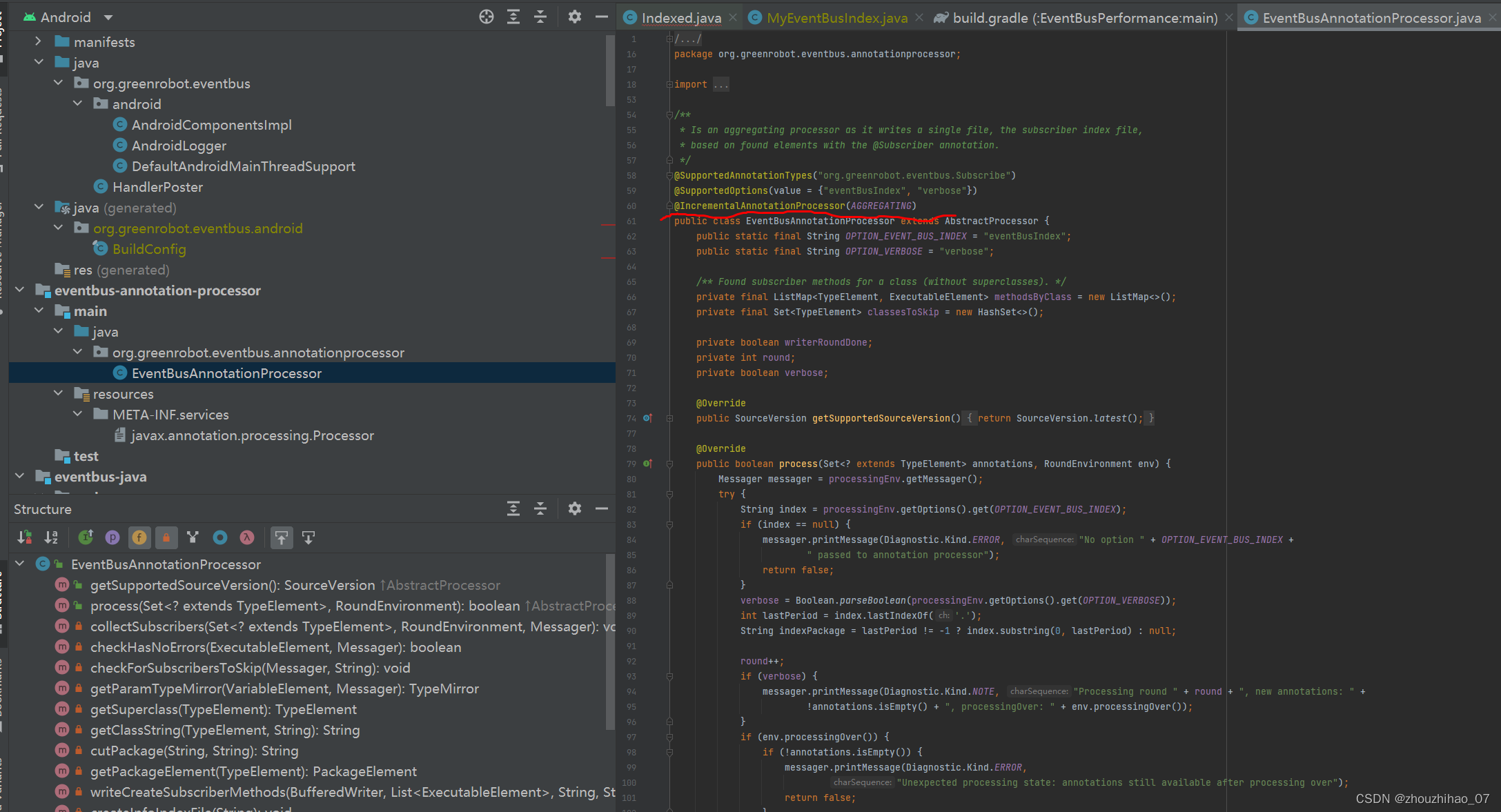Viewport: 1501px width, 812px height.
Task: Toggle Show Anonymous Classes filter
Action: [x=220, y=537]
